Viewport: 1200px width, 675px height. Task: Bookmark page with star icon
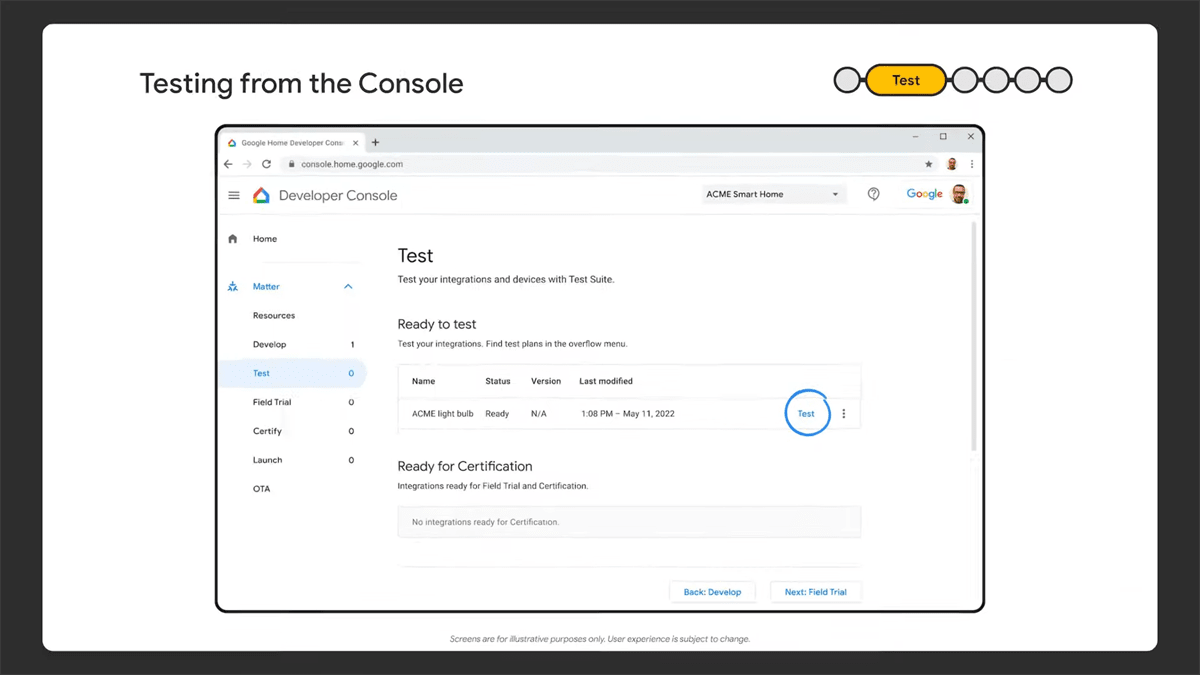click(929, 164)
